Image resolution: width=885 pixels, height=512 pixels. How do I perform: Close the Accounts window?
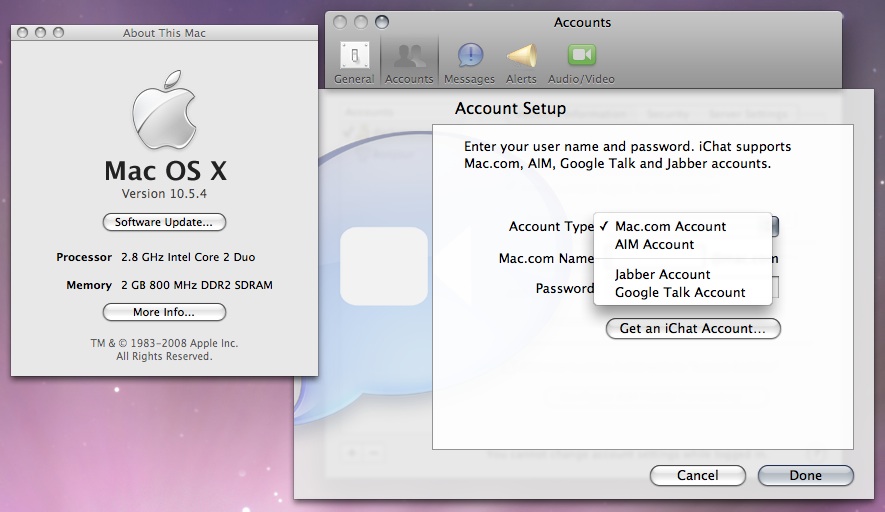point(340,22)
